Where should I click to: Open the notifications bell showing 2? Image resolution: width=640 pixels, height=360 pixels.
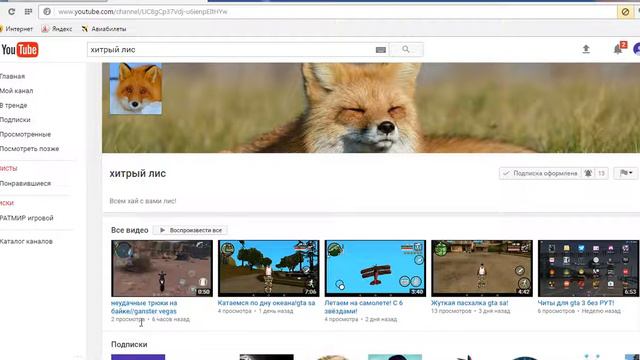[619, 49]
